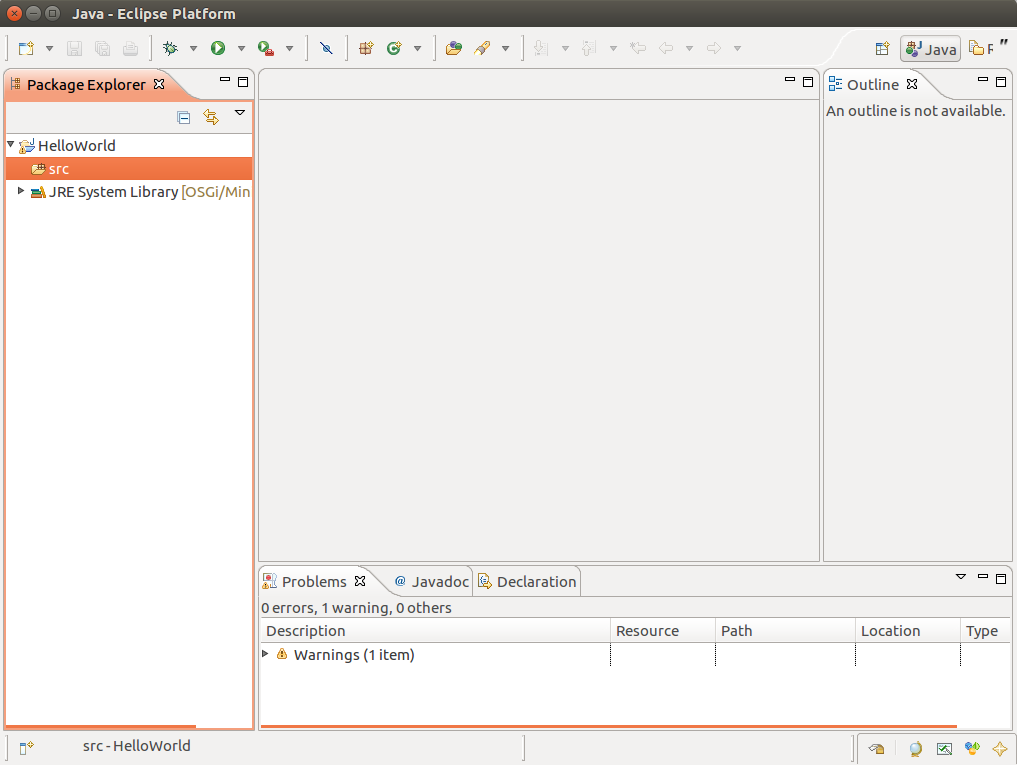Click the Open Type folder icon
This screenshot has width=1017, height=765.
click(454, 49)
